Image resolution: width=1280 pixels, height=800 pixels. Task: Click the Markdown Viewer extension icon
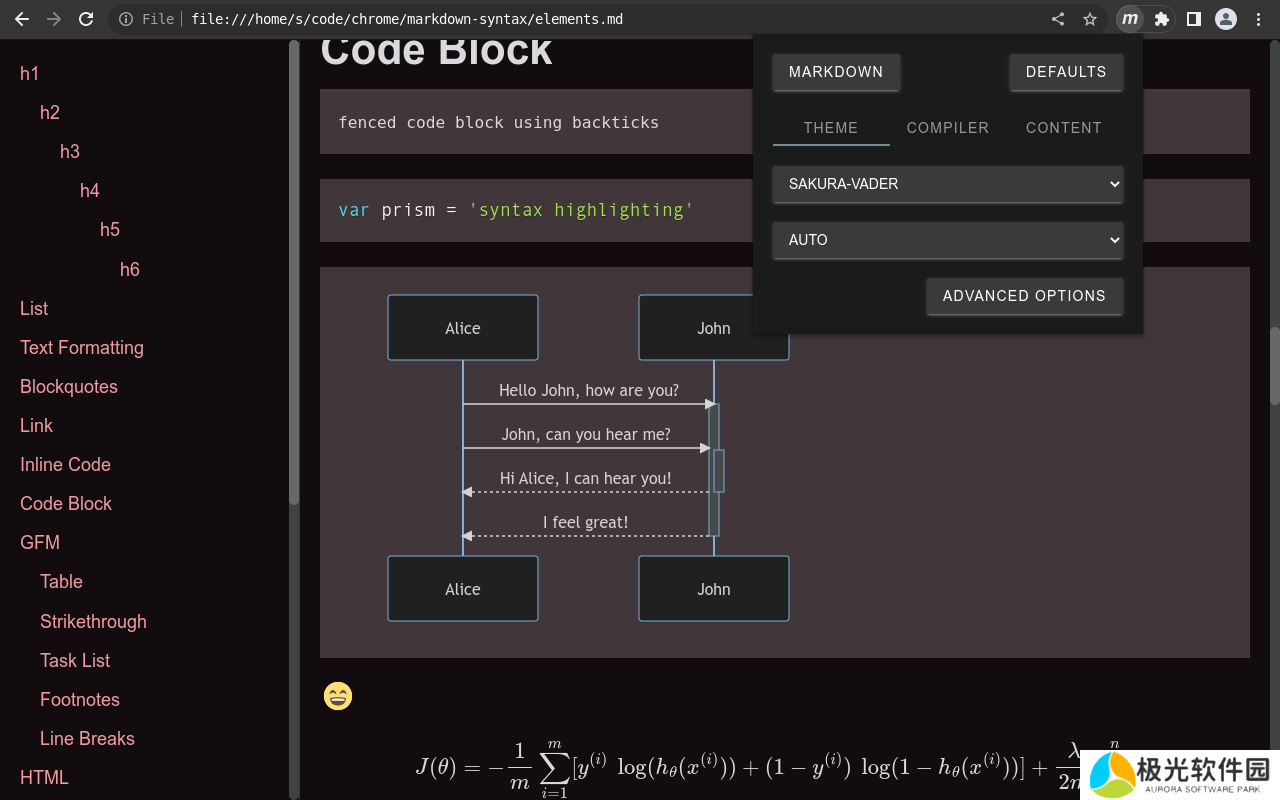tap(1129, 19)
